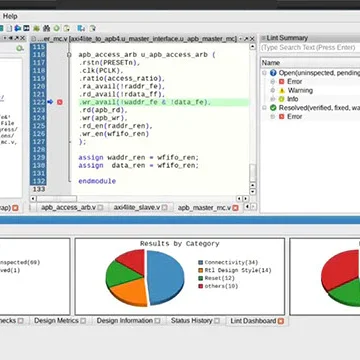Click the blue hierarchy toolbar icon
Viewport: 360px width, 360px height.
[81, 28]
